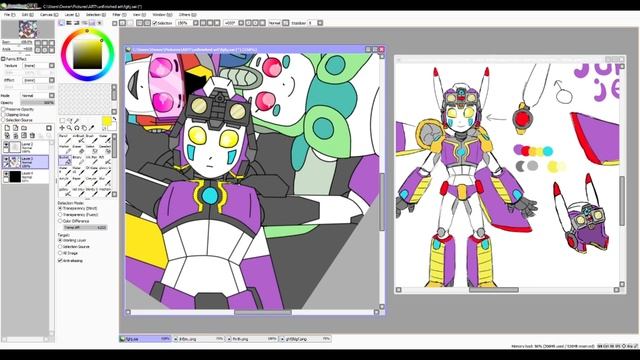
Task: Enable Preserve Opacity checkbox
Action: click(3, 109)
